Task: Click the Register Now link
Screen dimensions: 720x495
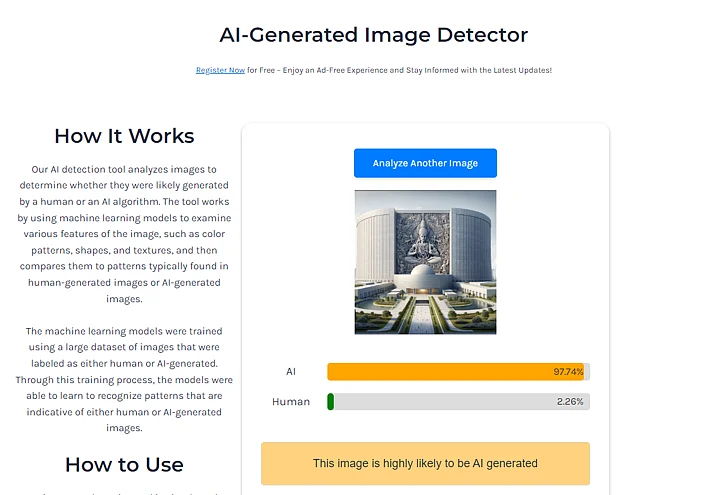Action: tap(220, 70)
